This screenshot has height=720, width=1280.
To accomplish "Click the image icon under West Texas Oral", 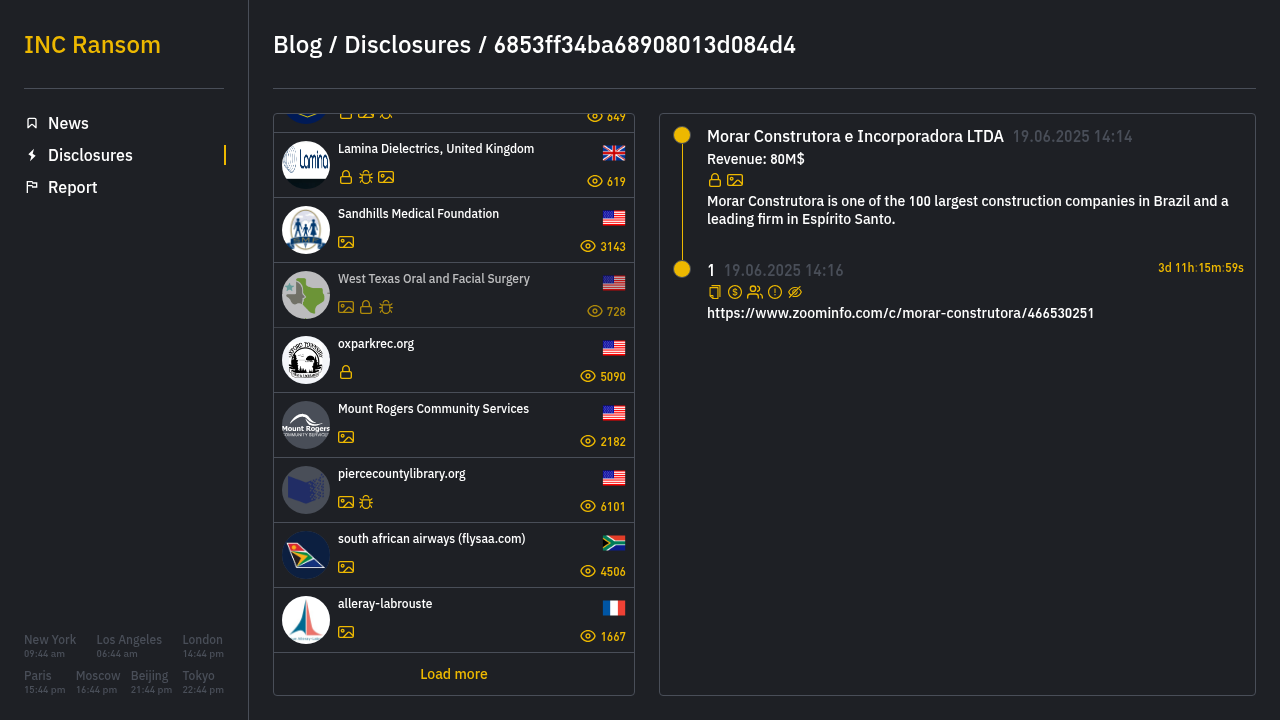I will click(x=346, y=307).
